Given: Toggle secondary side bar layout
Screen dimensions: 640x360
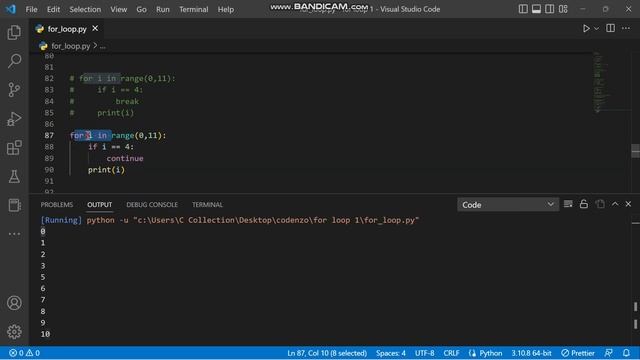Looking at the screenshot, I should click(x=550, y=9).
